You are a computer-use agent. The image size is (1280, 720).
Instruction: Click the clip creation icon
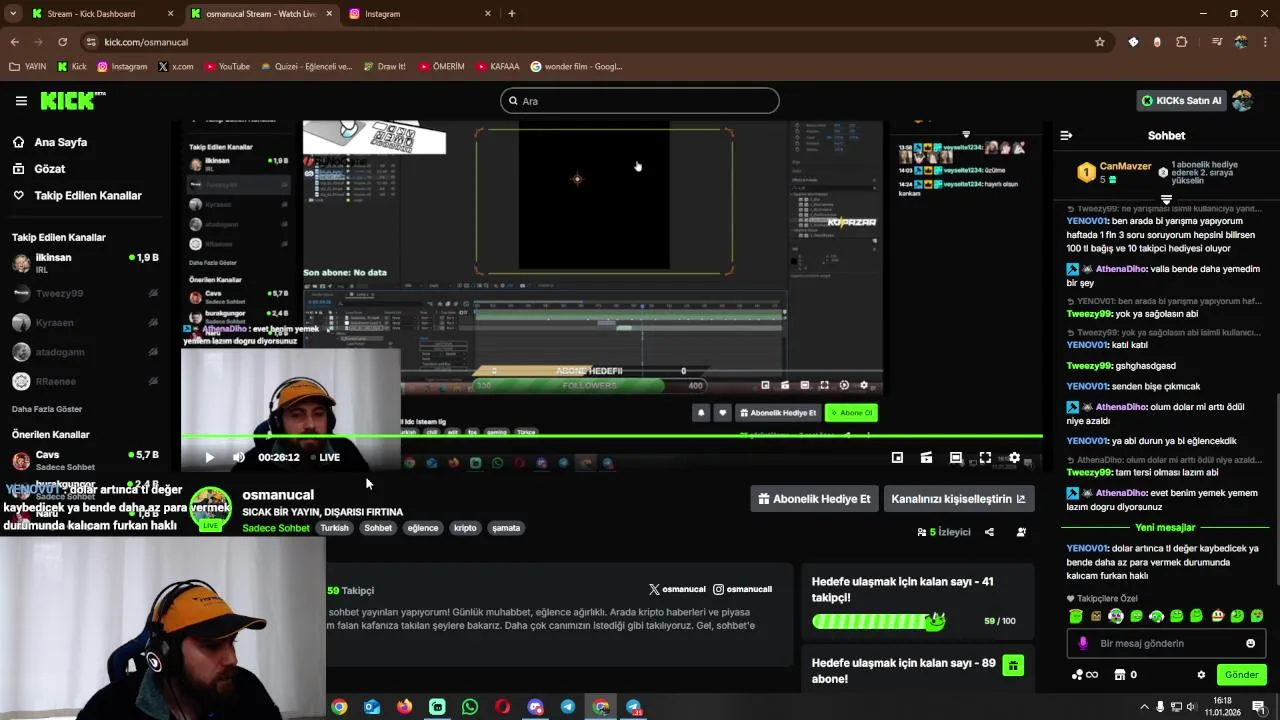[926, 457]
